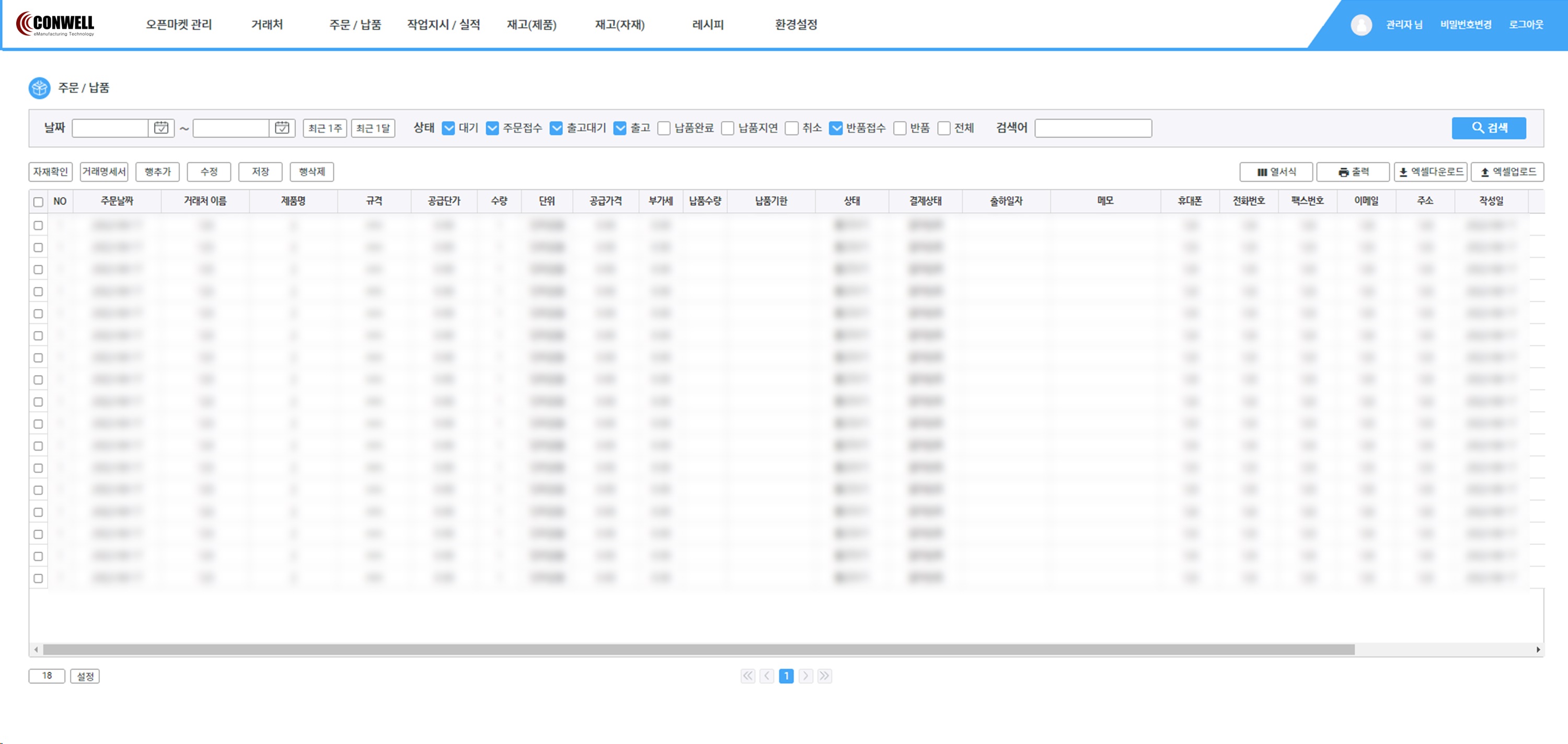Click the 검색어 search input field

[x=1092, y=128]
